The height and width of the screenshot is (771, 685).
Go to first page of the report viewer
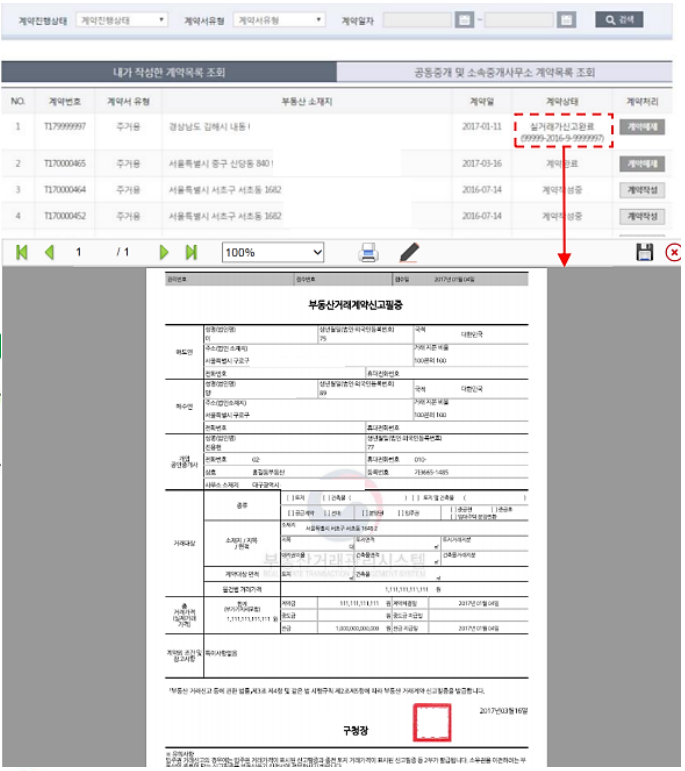click(22, 253)
